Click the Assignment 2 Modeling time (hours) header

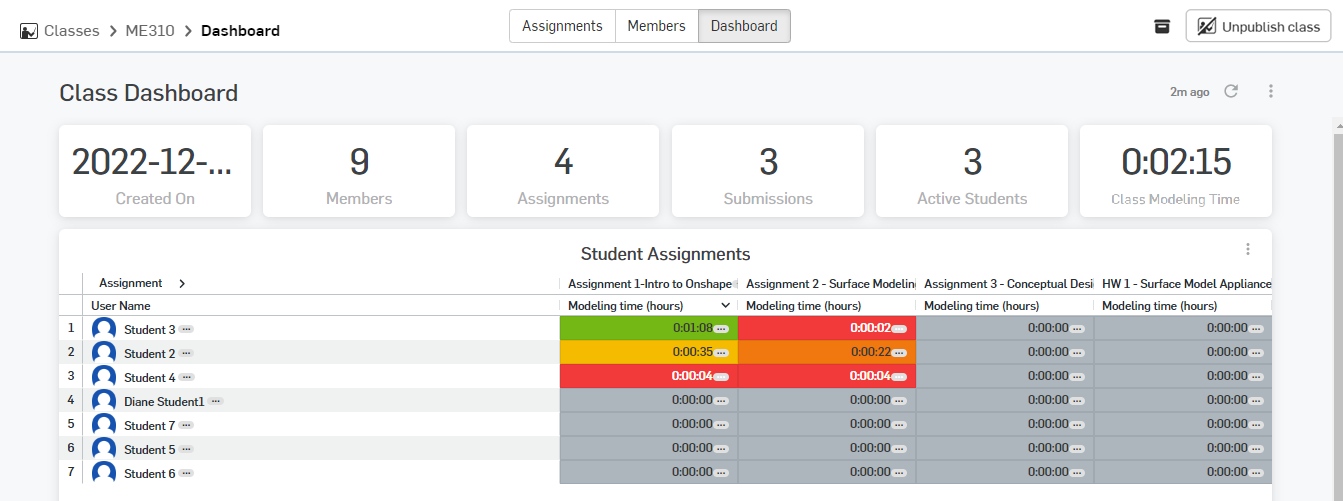803,305
